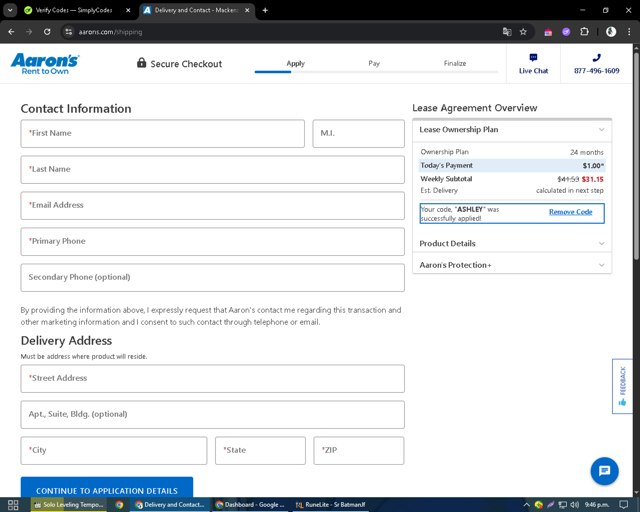Click the phone icon above 877-496-1609
Viewport: 640px width, 512px height.
tap(596, 58)
